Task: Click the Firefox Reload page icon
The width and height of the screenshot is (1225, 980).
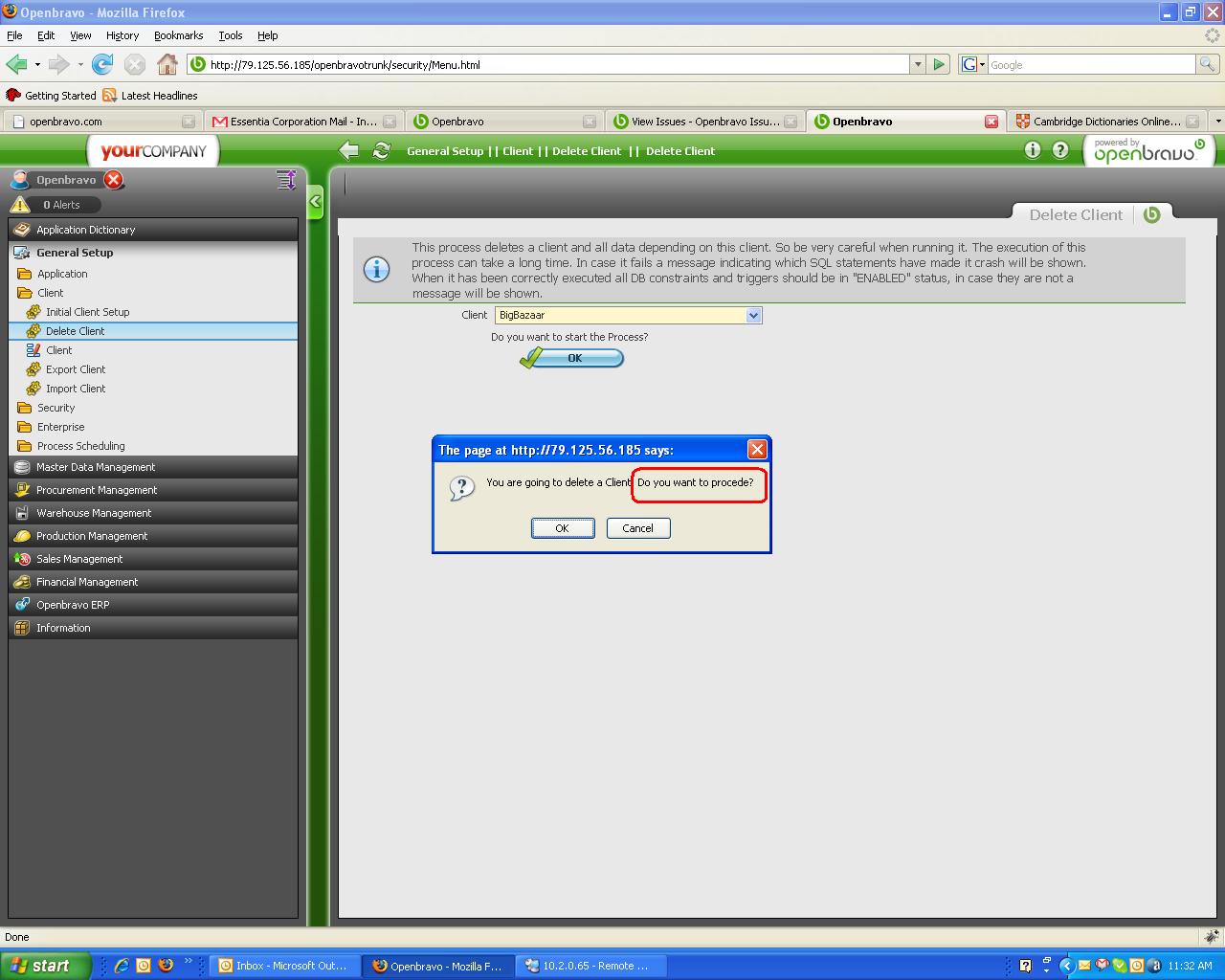Action: point(102,64)
